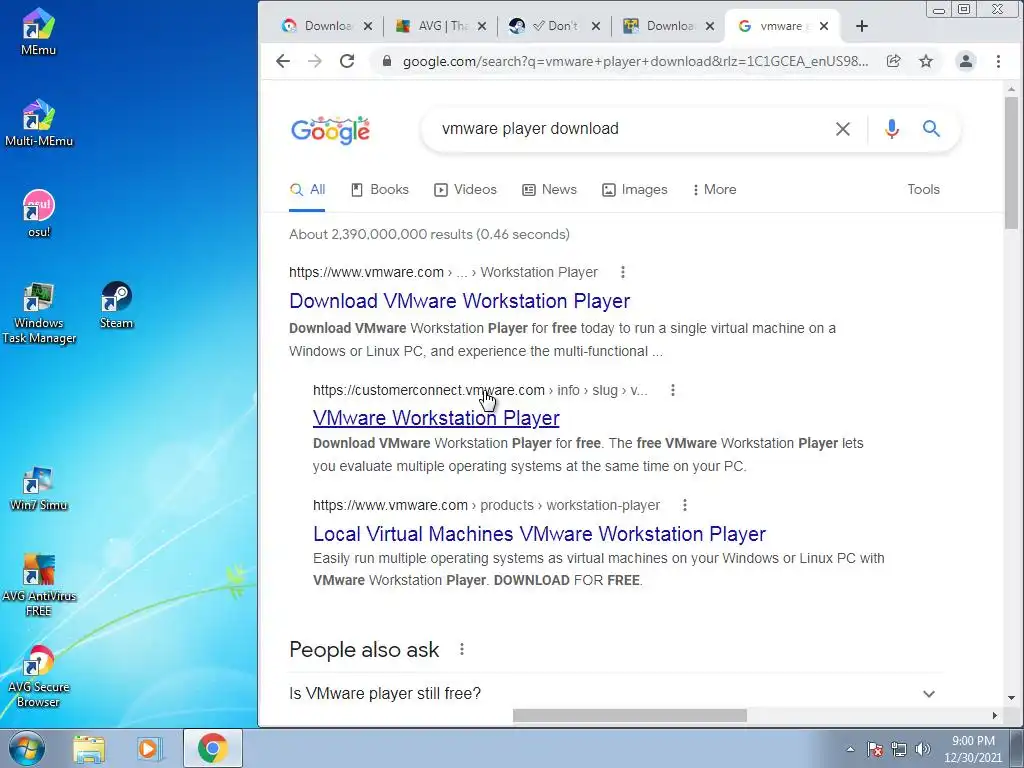Open Windows Task Manager desktop shortcut
1024x768 pixels.
tap(39, 313)
